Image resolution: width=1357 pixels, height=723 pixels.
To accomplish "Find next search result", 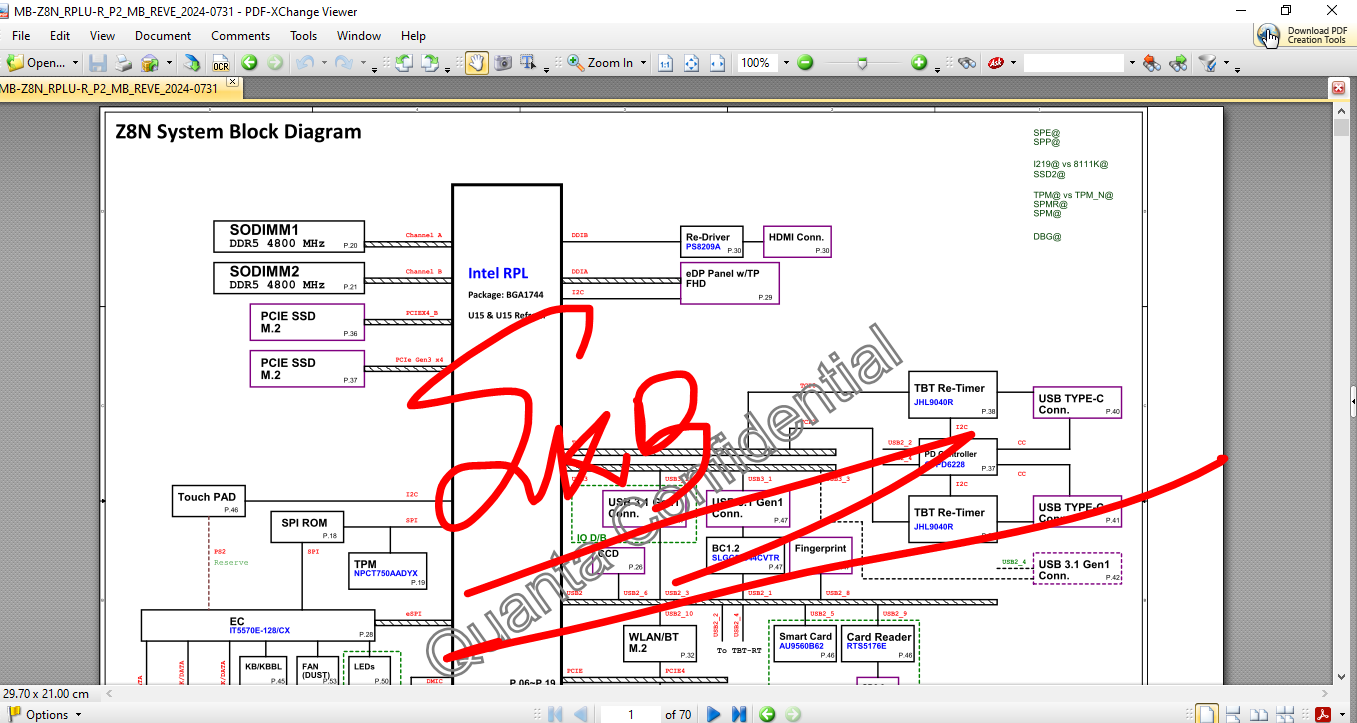I will [x=1178, y=63].
